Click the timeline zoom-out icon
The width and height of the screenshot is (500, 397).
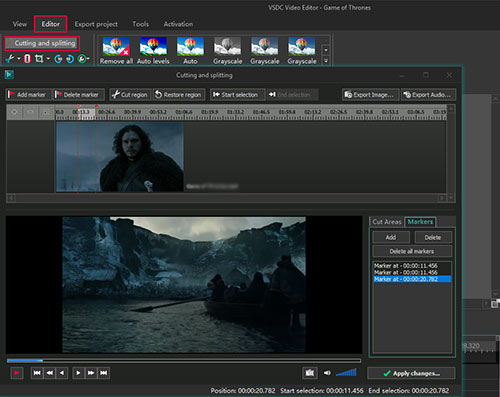30,112
